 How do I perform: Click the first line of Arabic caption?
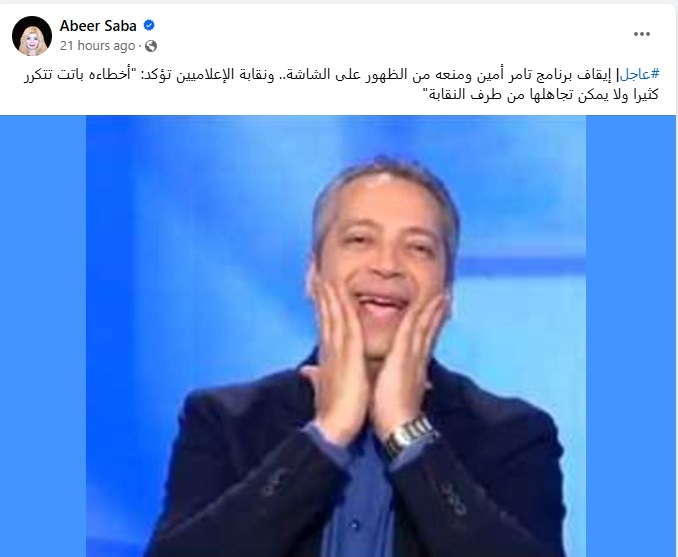pyautogui.click(x=342, y=74)
